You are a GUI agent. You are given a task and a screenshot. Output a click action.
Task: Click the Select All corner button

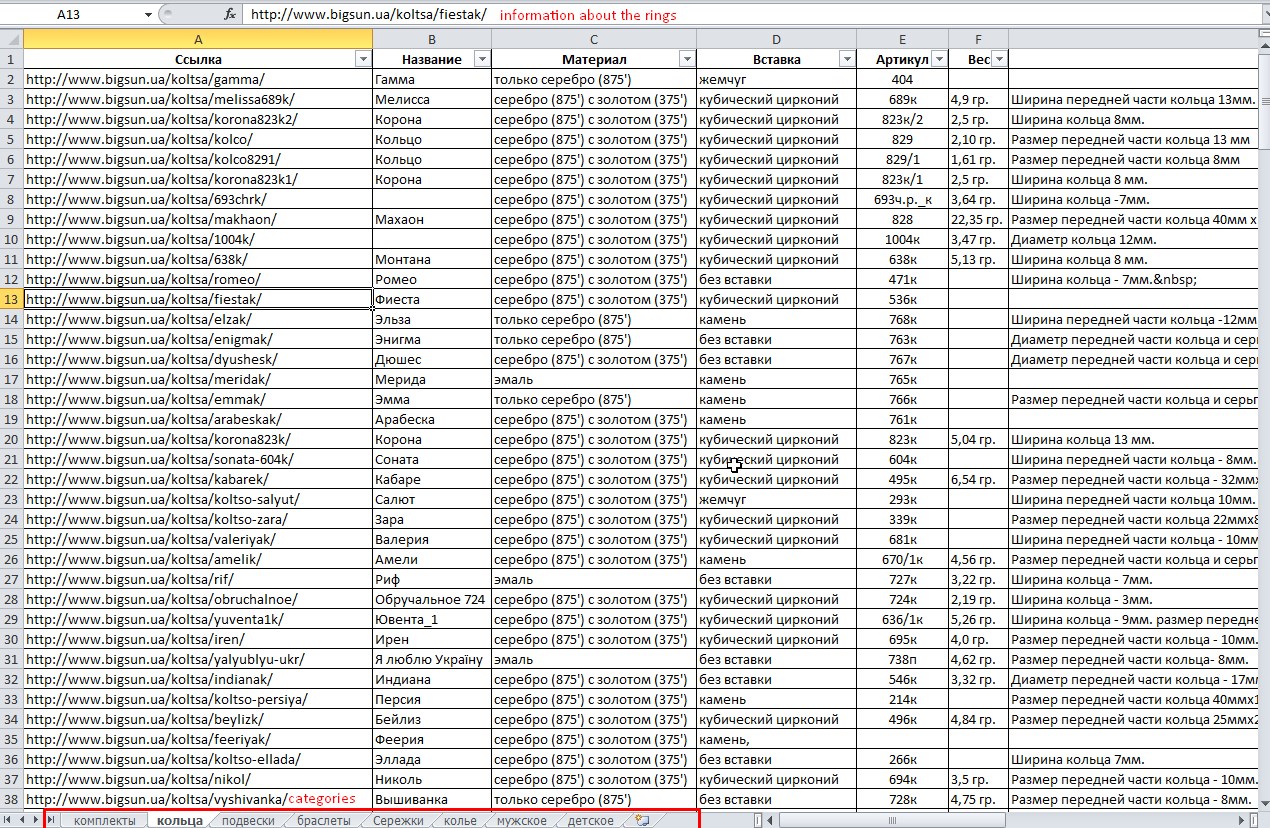pos(11,39)
